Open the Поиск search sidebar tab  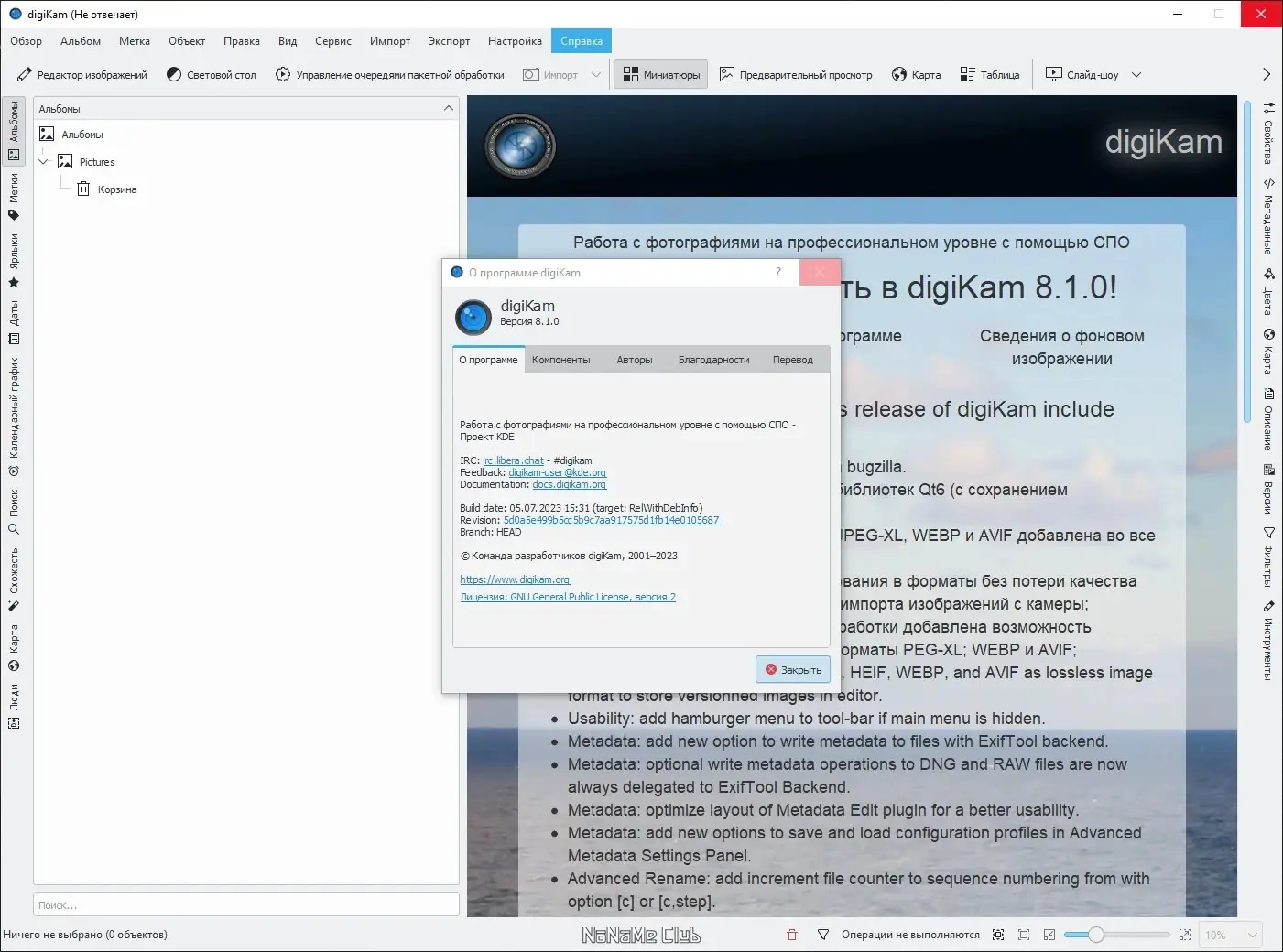(x=14, y=512)
